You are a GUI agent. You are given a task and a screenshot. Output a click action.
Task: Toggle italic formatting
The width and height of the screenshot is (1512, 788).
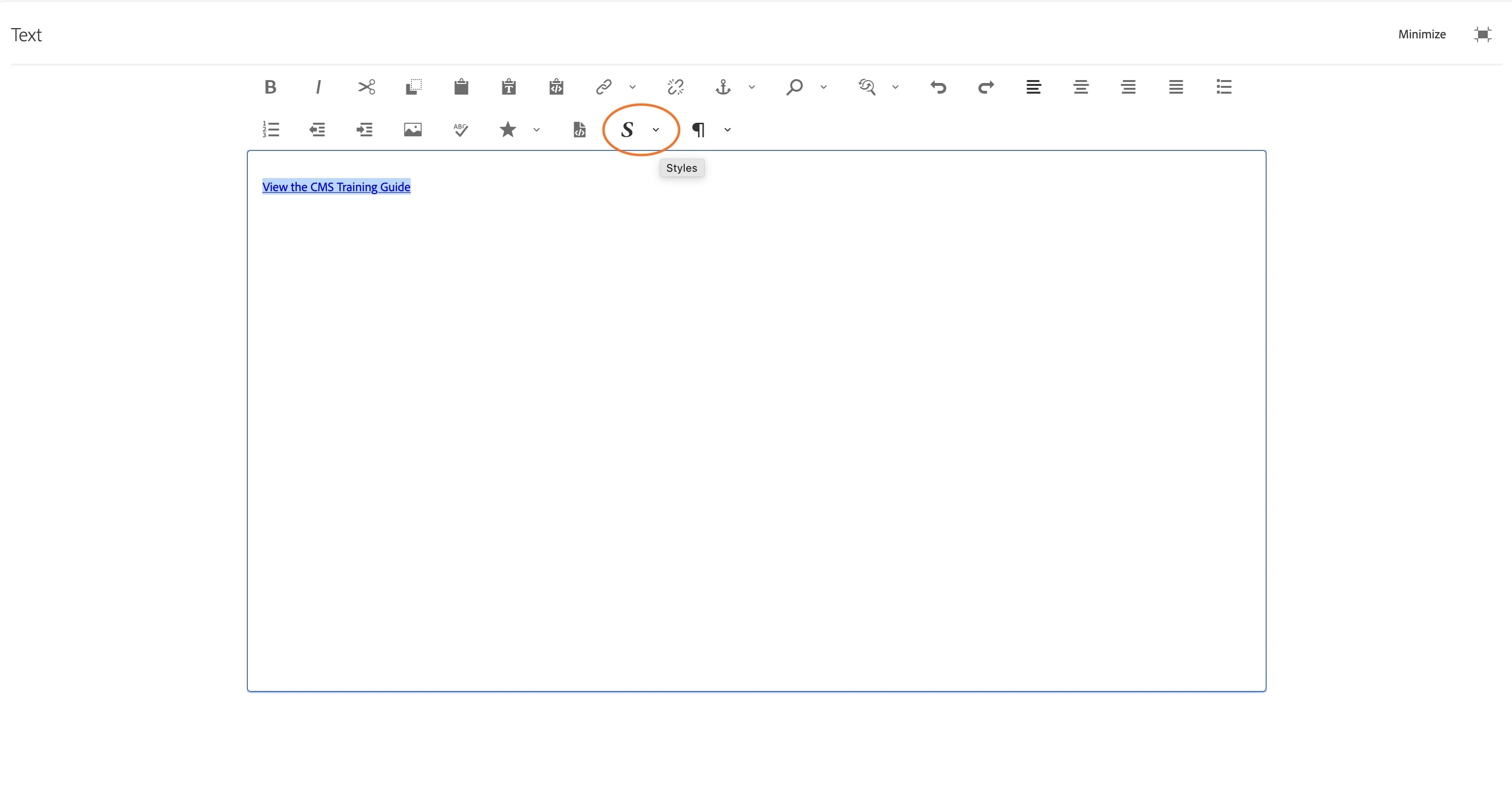point(318,87)
